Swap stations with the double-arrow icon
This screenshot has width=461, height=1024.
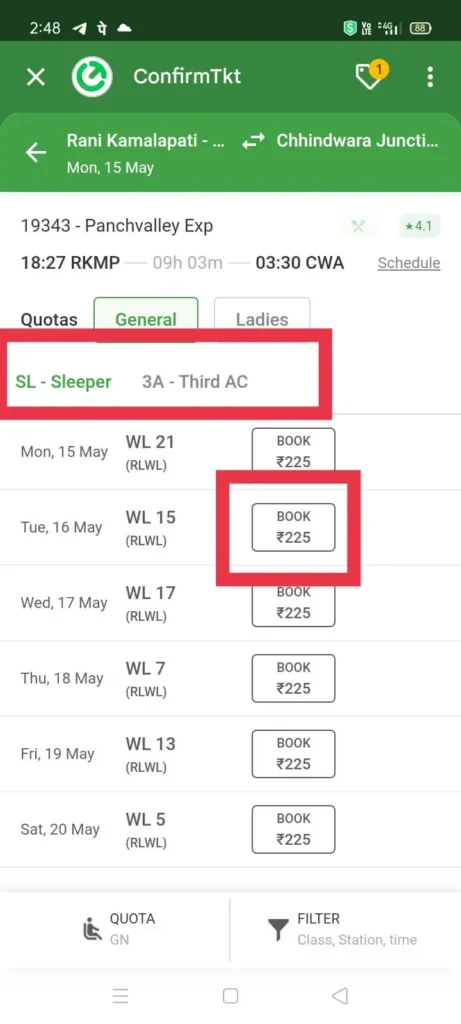[x=251, y=142]
